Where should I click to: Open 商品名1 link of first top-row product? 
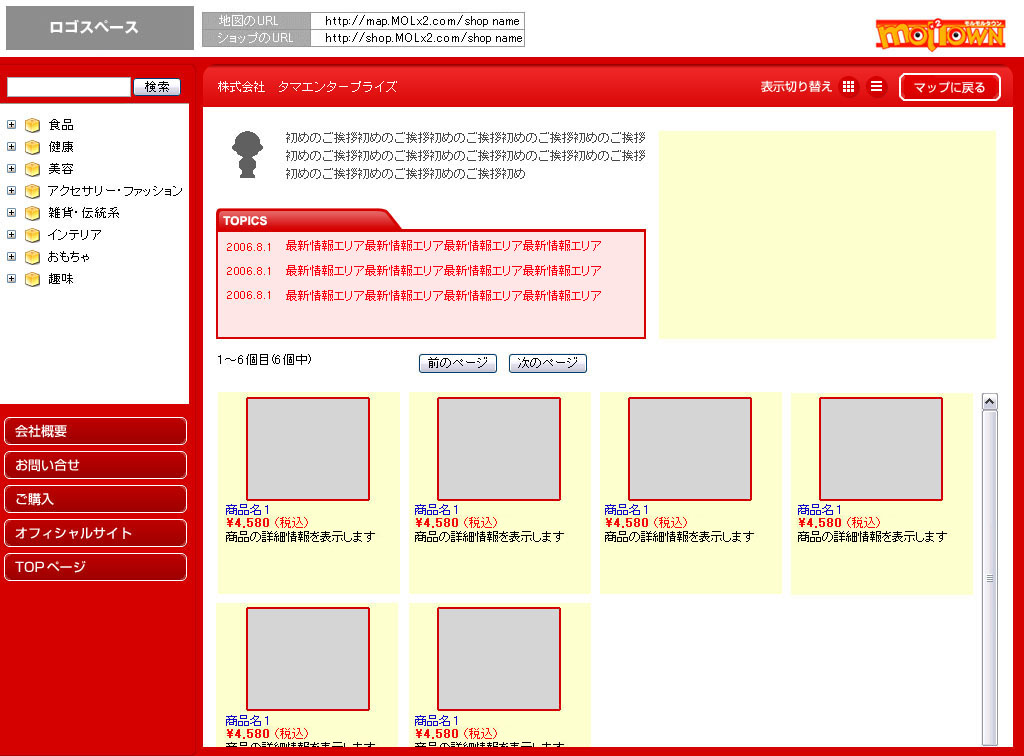248,510
